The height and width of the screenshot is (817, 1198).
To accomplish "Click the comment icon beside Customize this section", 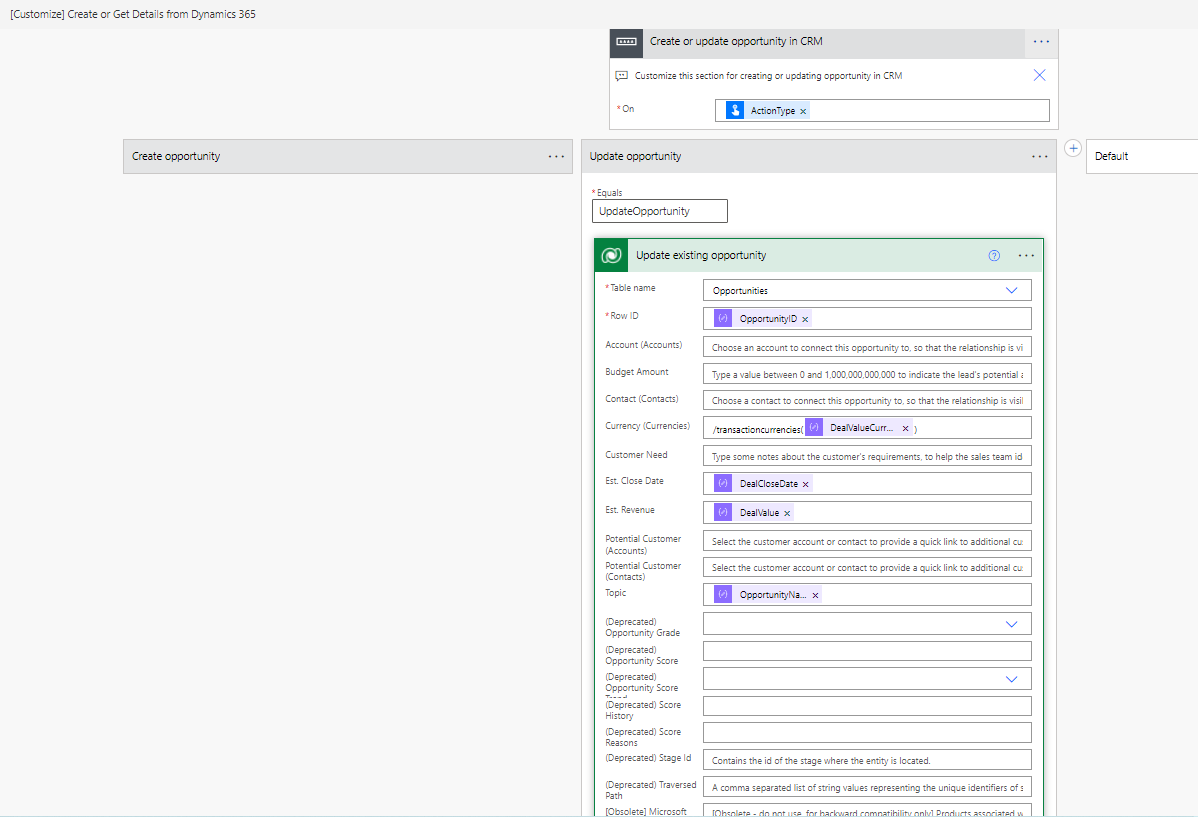I will click(x=622, y=76).
